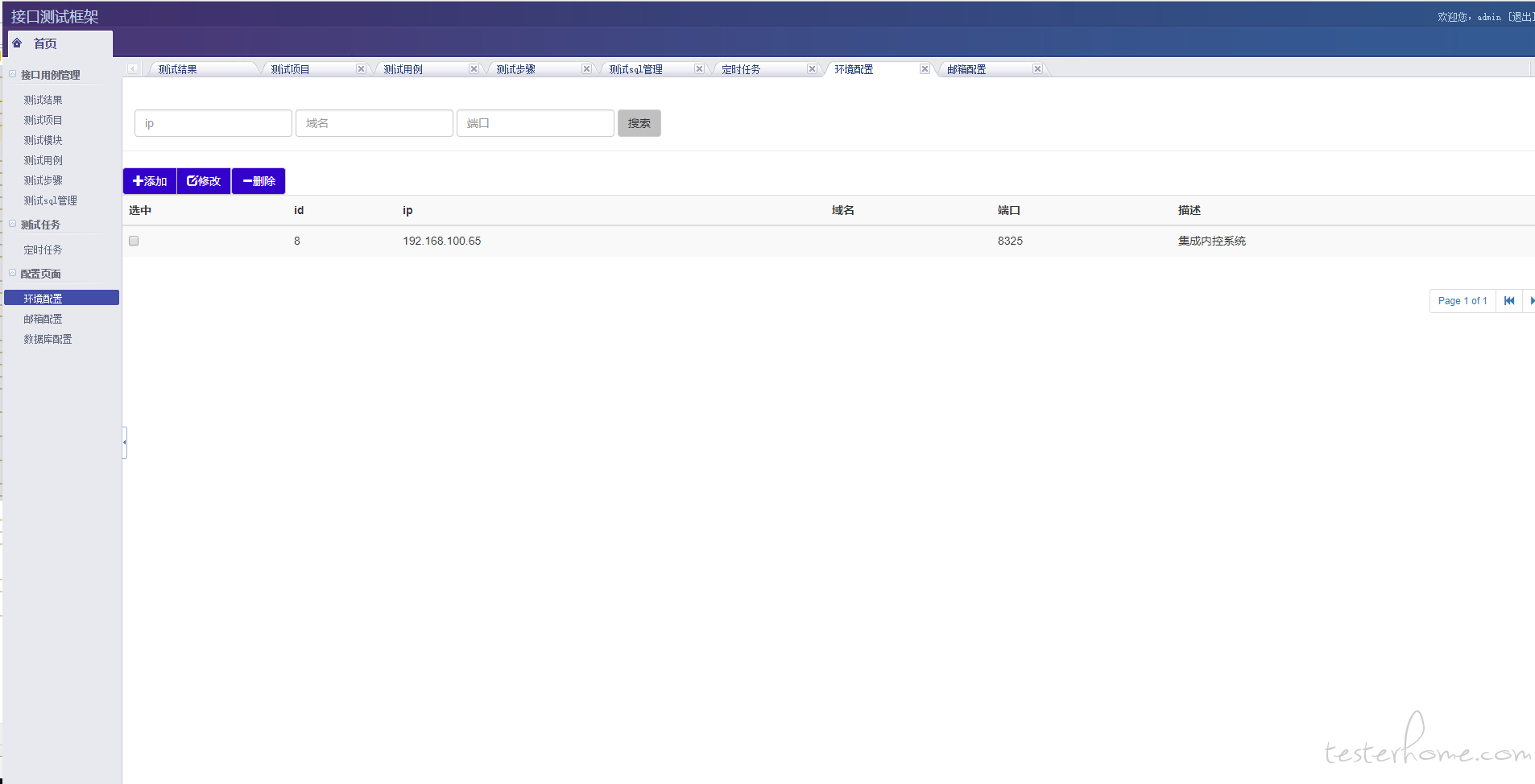Click the ip cell 192.168.100.65
Image resolution: width=1535 pixels, height=784 pixels.
click(x=442, y=241)
